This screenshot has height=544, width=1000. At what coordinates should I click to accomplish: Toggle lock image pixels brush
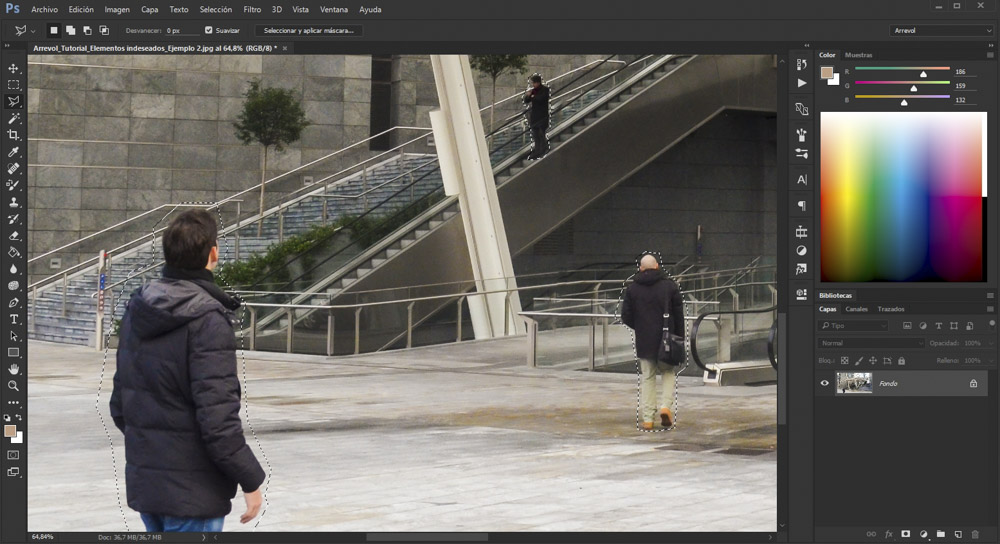click(859, 360)
